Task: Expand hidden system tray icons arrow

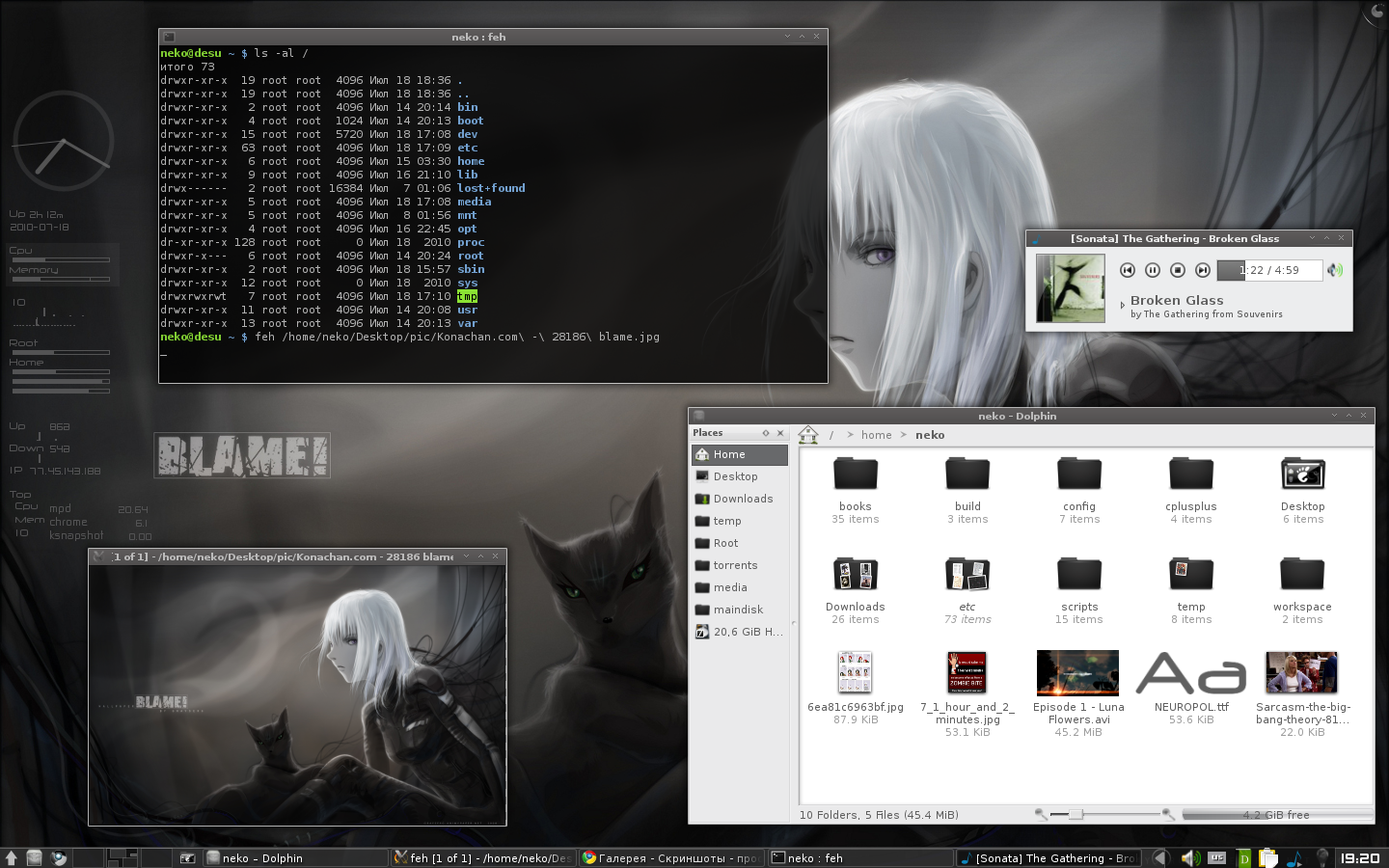Action: click(1160, 857)
